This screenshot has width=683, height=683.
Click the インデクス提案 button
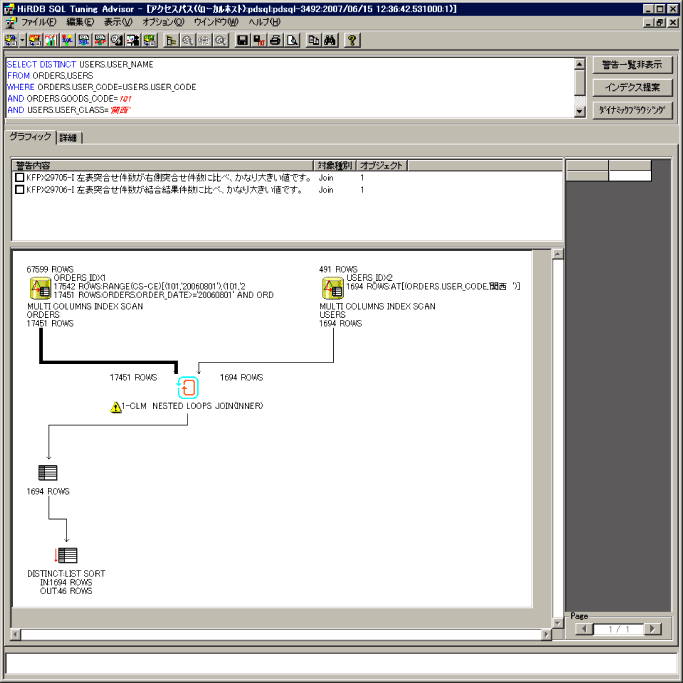[632, 88]
